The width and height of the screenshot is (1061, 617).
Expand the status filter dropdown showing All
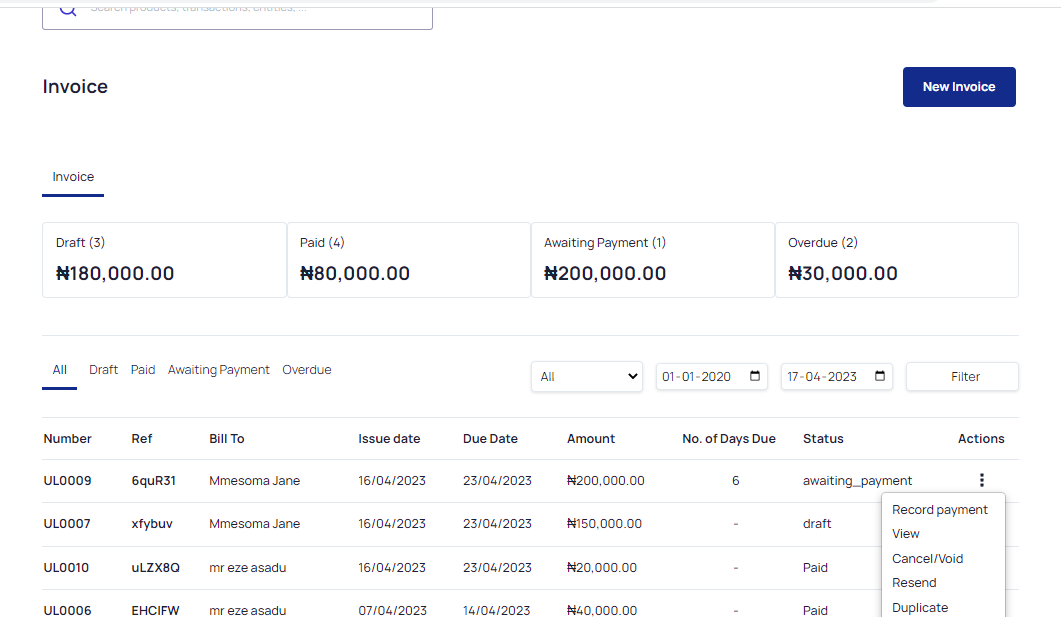586,376
